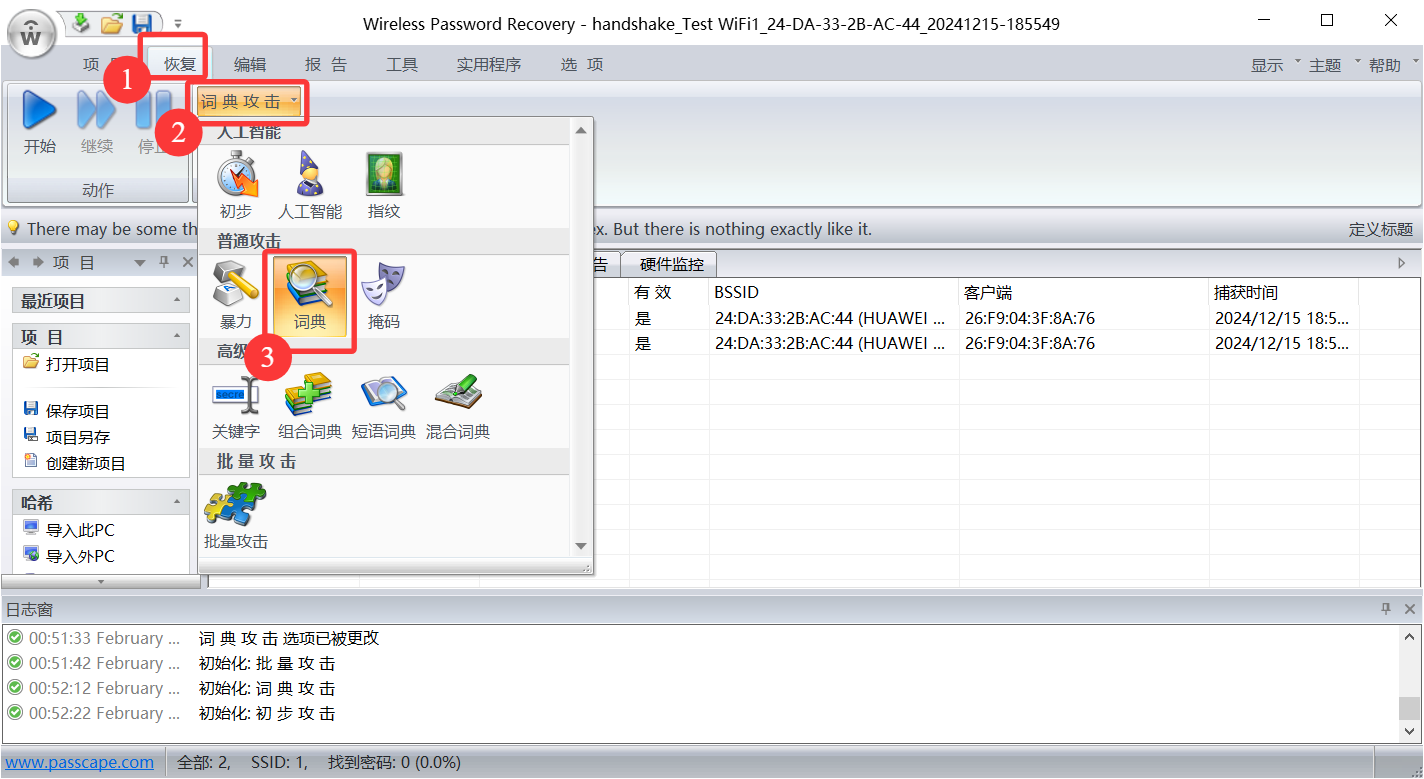This screenshot has height=779, width=1424.
Task: Switch to the 编辑 (Edit) ribbon tab
Action: (x=250, y=64)
